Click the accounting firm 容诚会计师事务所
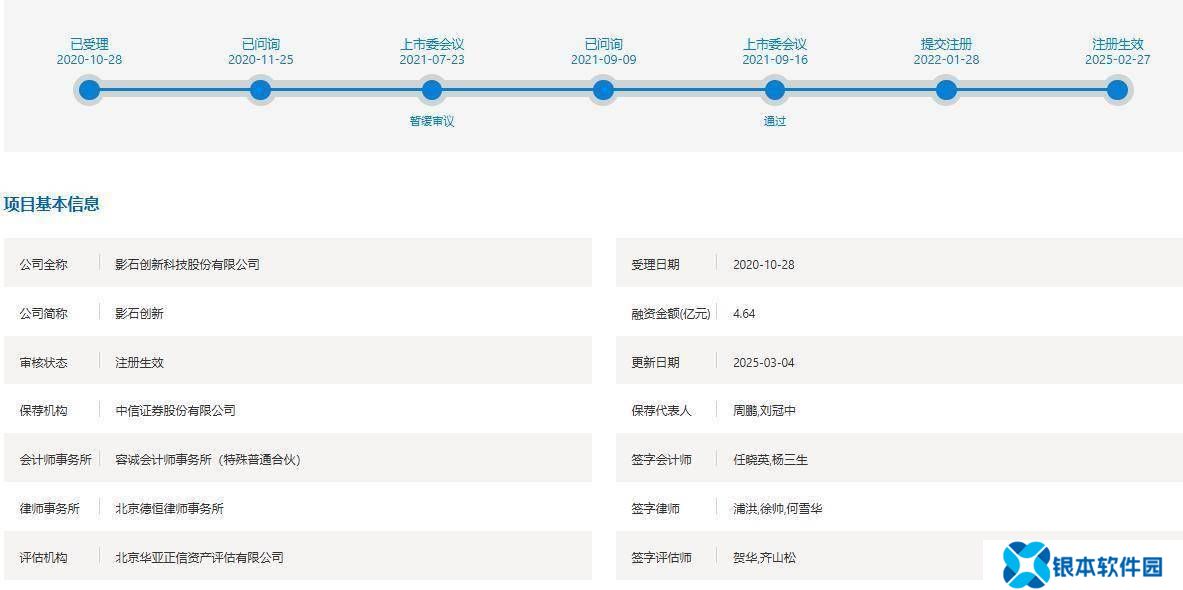Viewport: 1183px width, 590px height. [x=207, y=459]
